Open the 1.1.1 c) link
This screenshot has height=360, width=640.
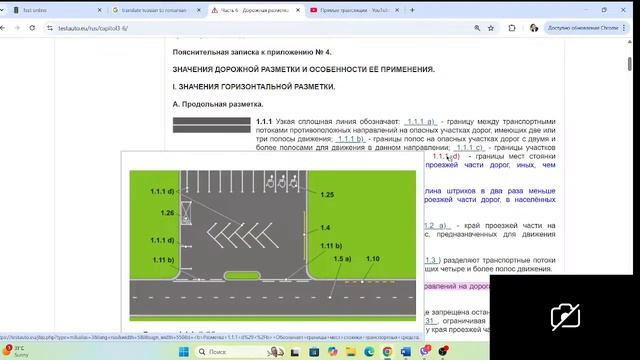[469, 147]
